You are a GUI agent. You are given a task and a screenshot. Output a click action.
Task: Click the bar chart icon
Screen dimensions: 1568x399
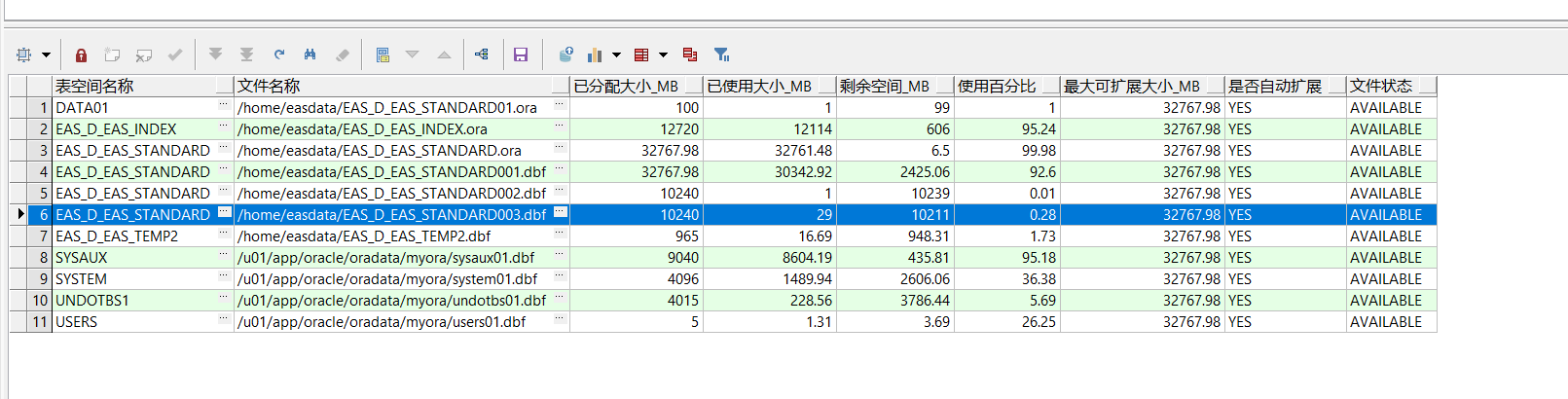596,55
